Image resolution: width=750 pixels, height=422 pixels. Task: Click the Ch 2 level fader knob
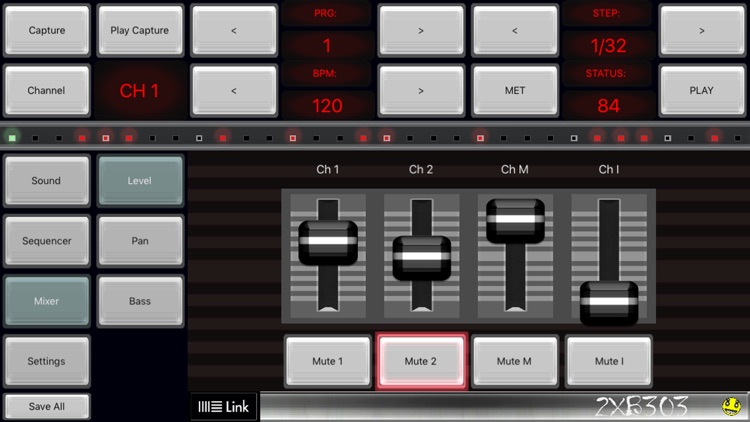click(x=421, y=257)
